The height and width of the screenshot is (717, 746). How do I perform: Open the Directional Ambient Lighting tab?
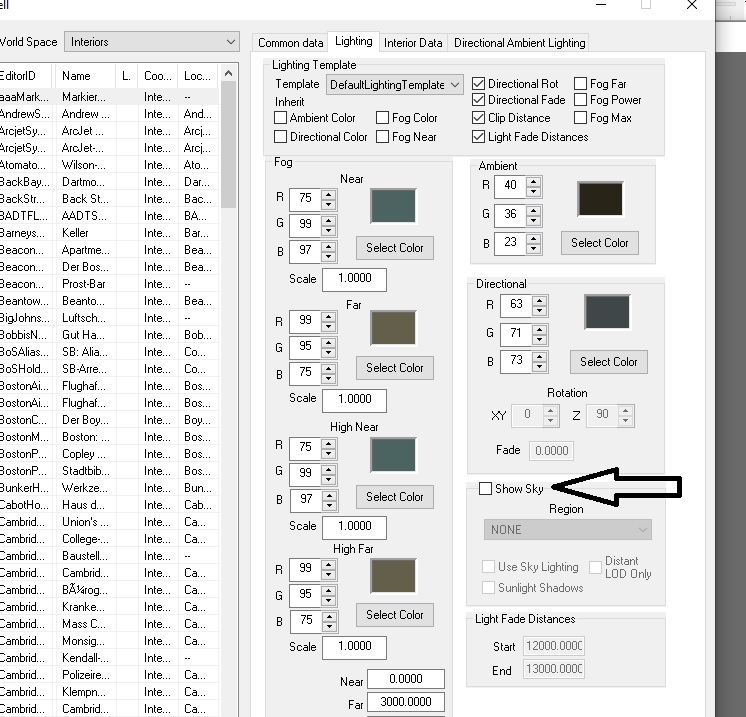tap(519, 43)
